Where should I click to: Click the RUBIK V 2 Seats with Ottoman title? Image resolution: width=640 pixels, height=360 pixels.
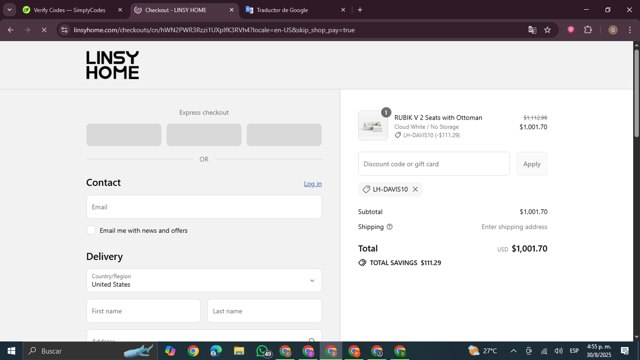(438, 118)
